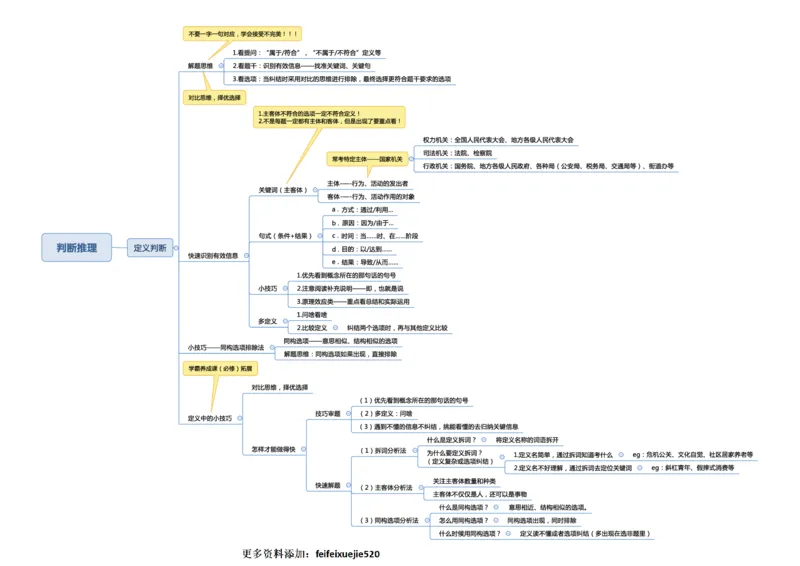Screen dimensions: 800x566
Task: Select the 定义判断 main branch node
Action: (x=151, y=247)
